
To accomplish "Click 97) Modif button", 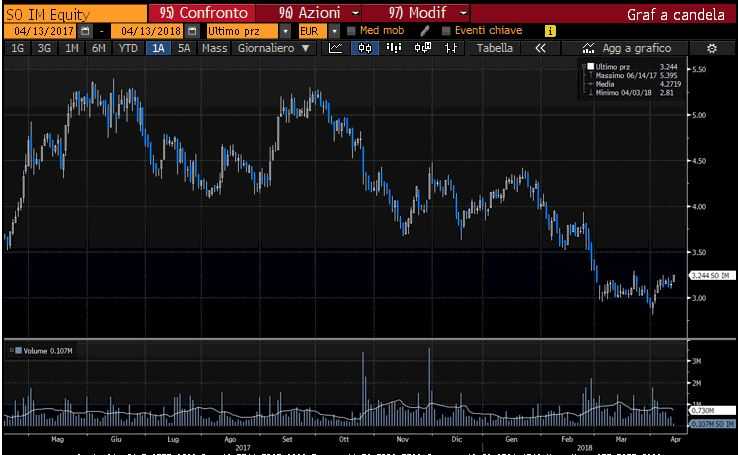I will [418, 13].
